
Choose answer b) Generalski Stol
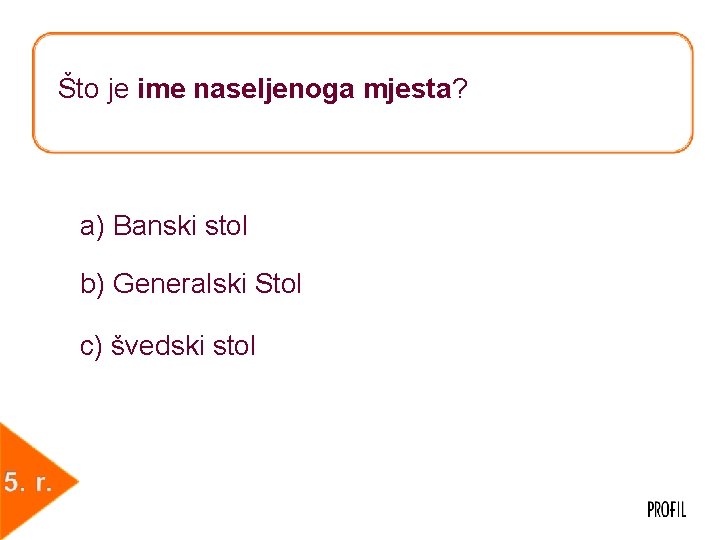tap(191, 285)
